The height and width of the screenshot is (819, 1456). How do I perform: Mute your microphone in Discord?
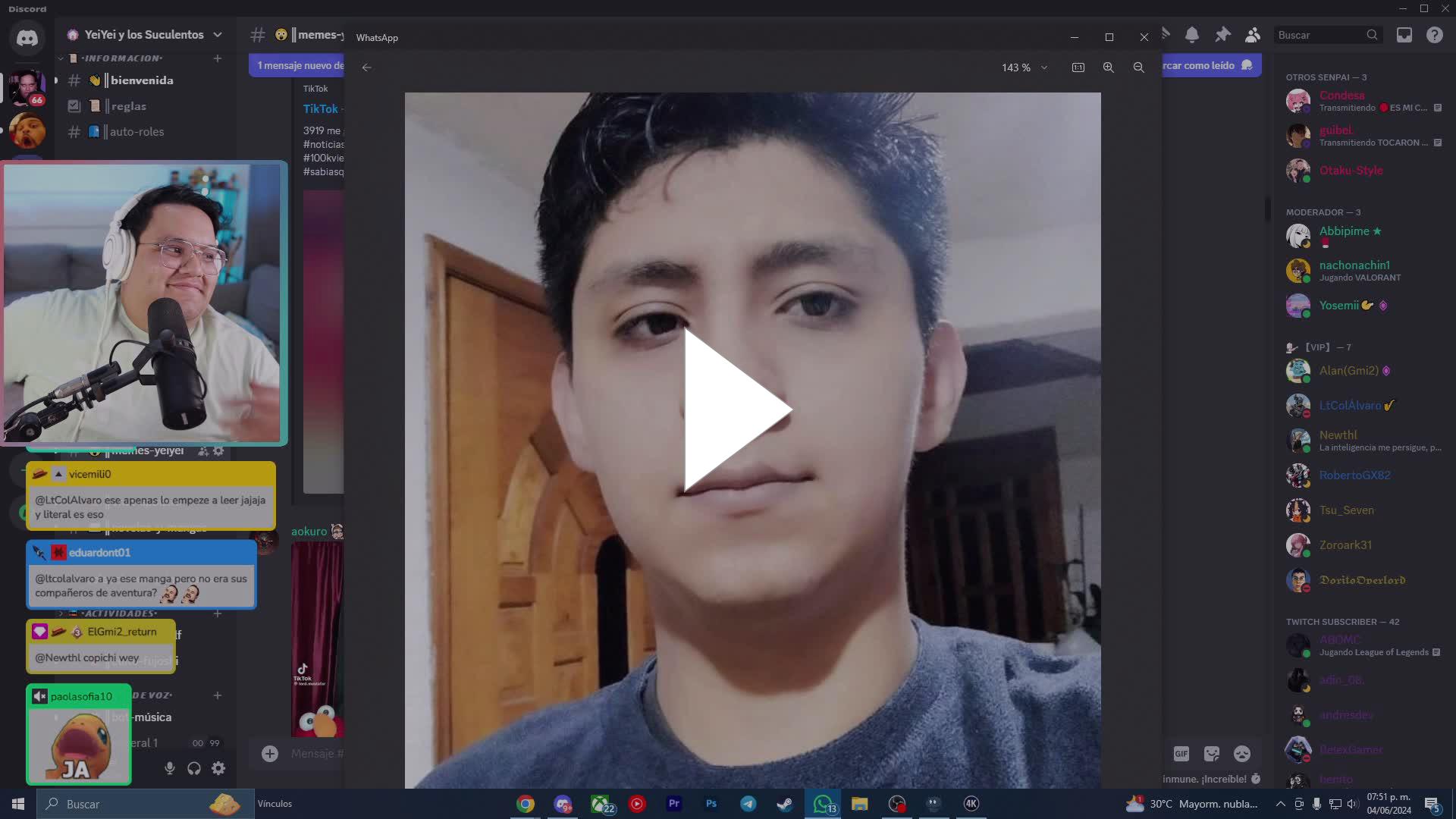pos(169,768)
